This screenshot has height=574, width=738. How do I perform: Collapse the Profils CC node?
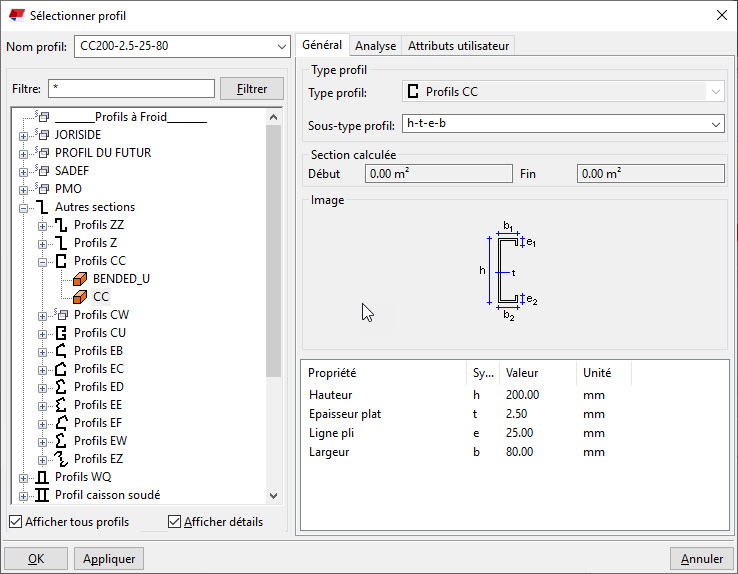click(x=42, y=262)
